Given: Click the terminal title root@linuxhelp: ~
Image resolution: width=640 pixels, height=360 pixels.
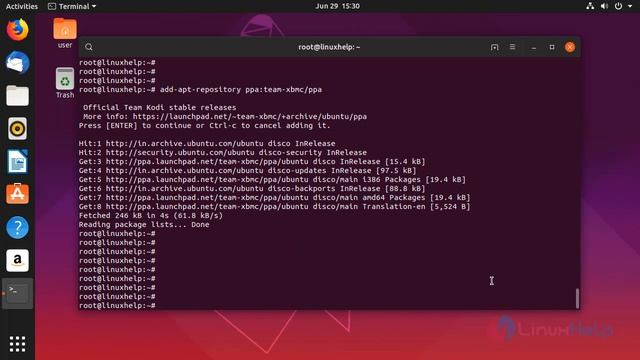Looking at the screenshot, I should click(x=329, y=47).
